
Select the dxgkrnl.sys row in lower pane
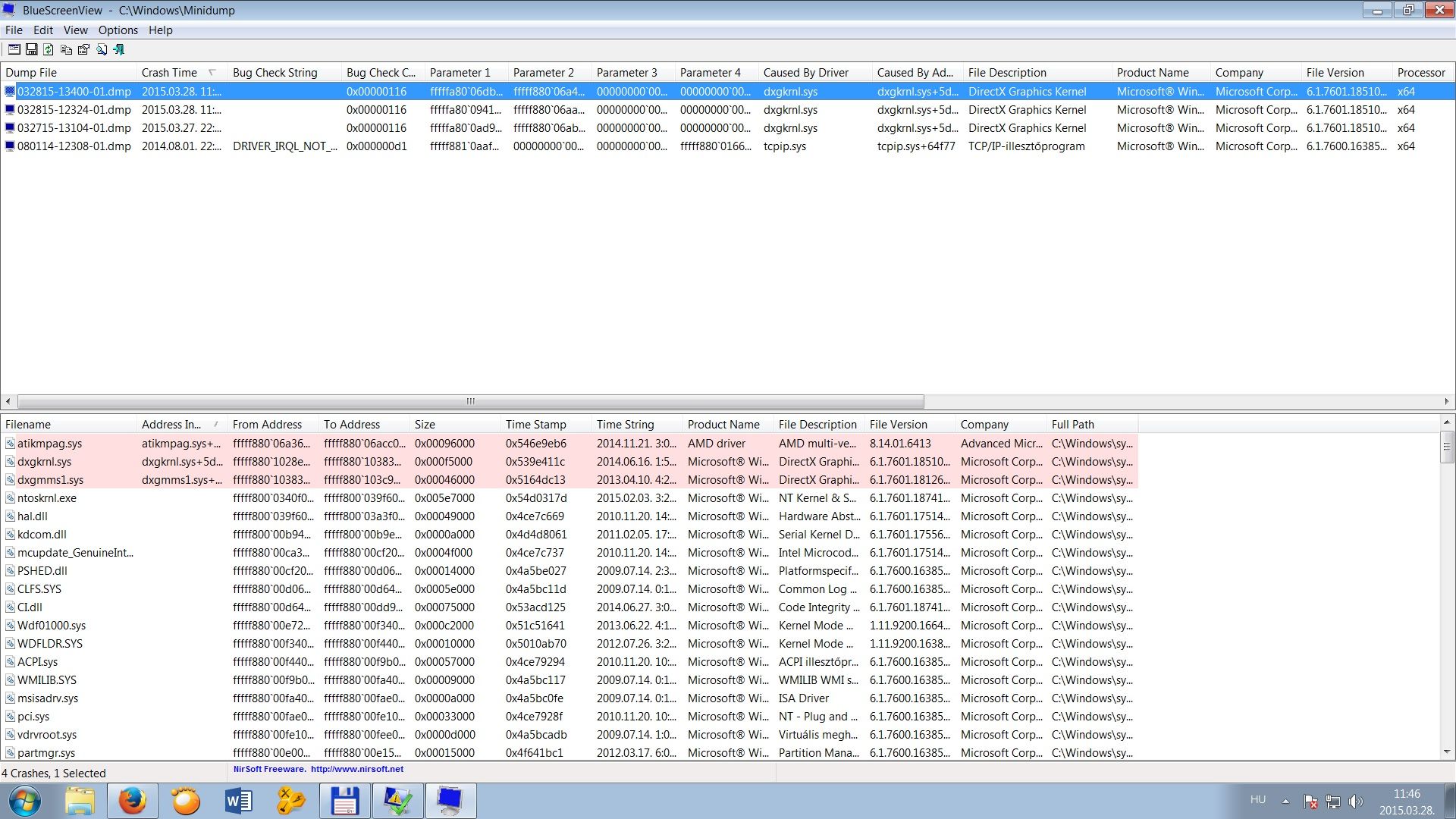click(569, 462)
